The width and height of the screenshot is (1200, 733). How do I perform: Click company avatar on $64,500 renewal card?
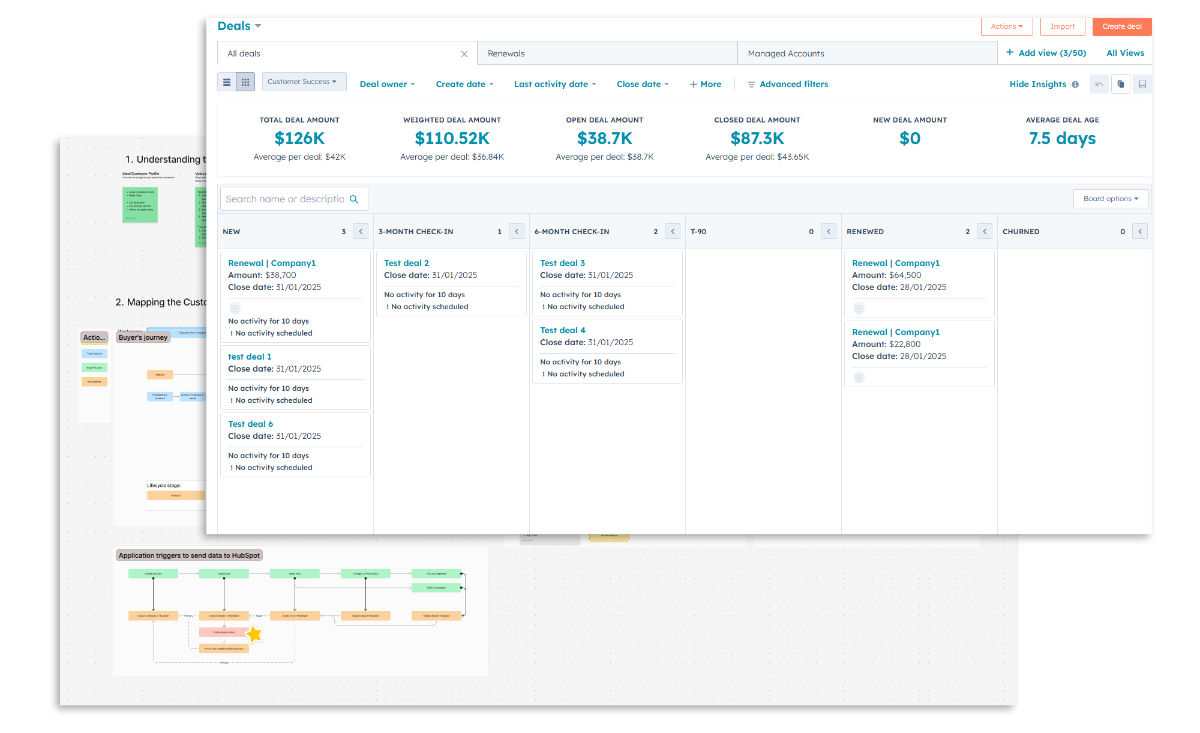(x=859, y=308)
